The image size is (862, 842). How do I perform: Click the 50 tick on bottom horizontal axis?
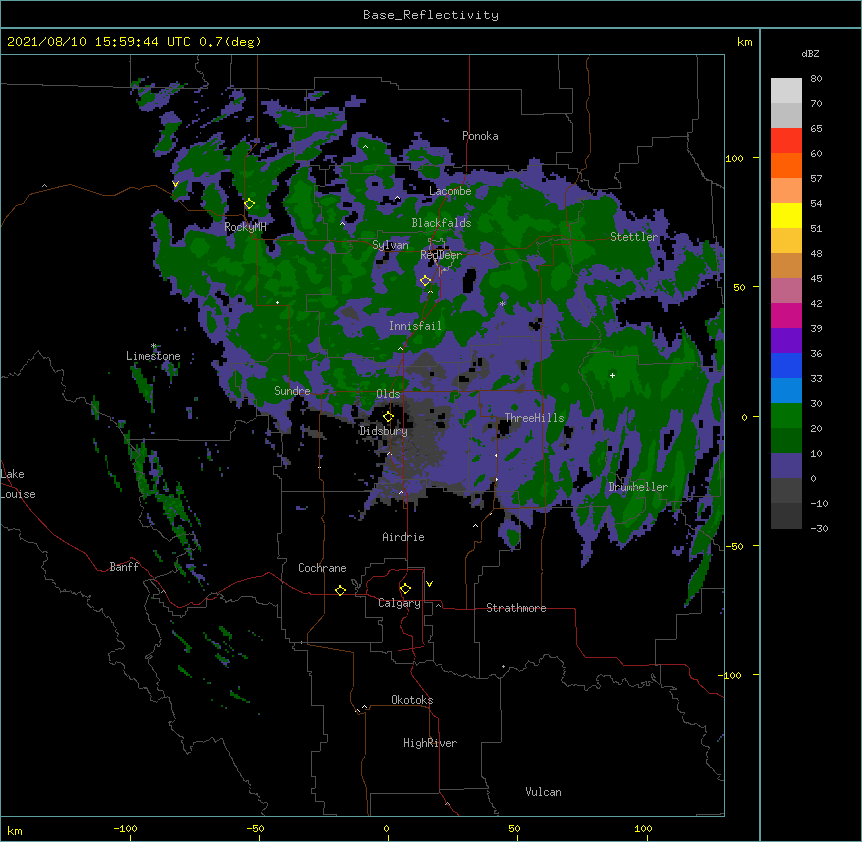(x=514, y=829)
